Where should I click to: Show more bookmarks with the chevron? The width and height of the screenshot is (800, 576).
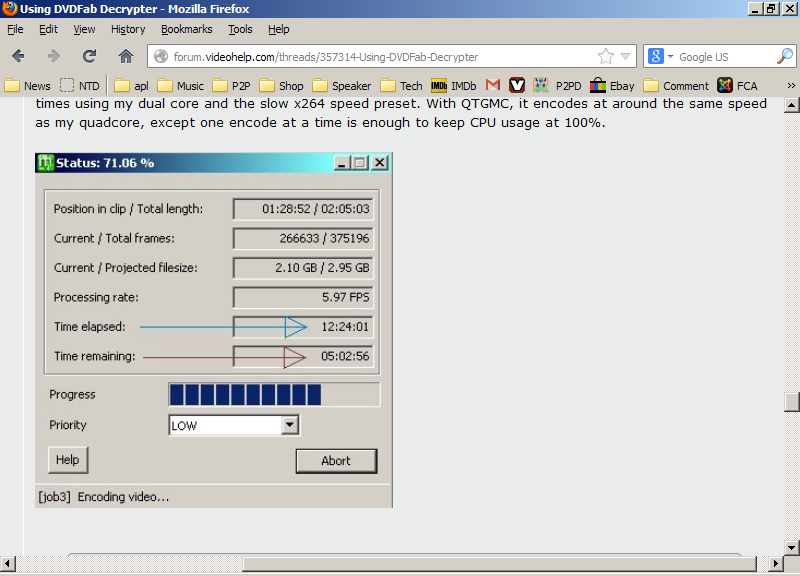791,85
